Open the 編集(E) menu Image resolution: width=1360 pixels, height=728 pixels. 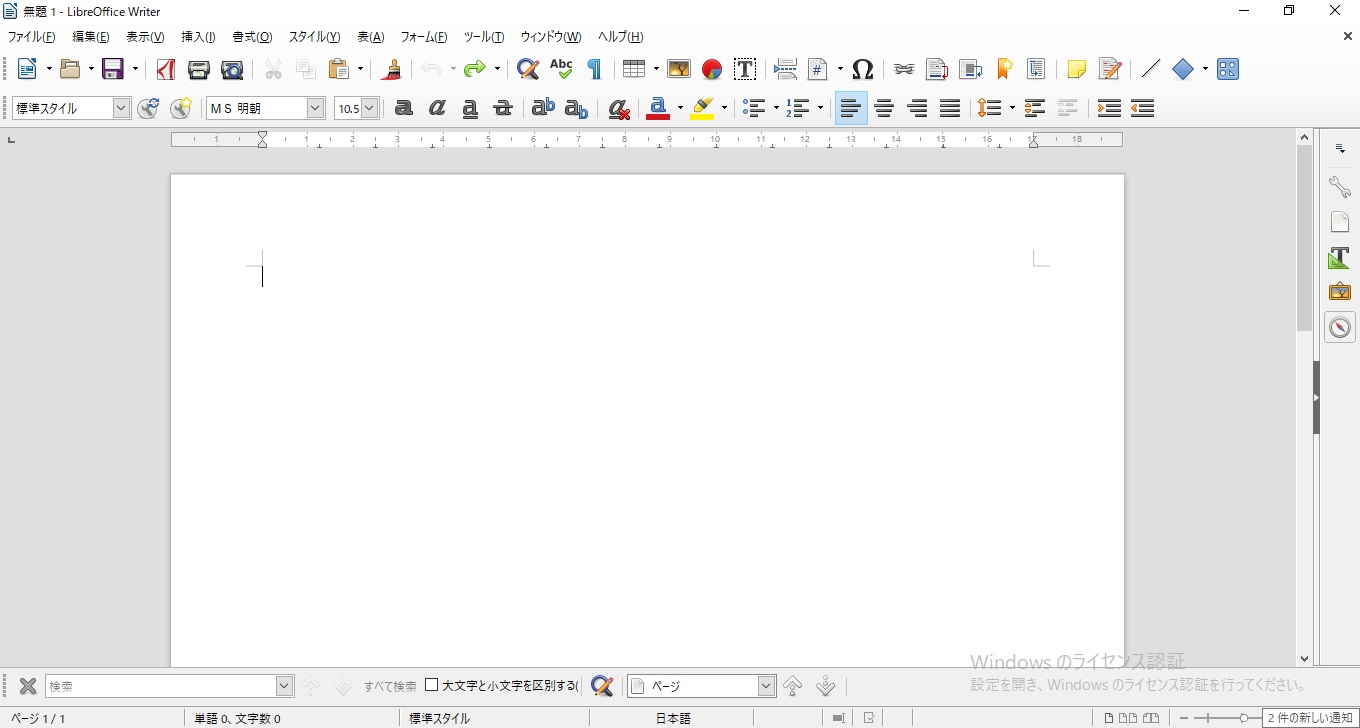tap(91, 37)
